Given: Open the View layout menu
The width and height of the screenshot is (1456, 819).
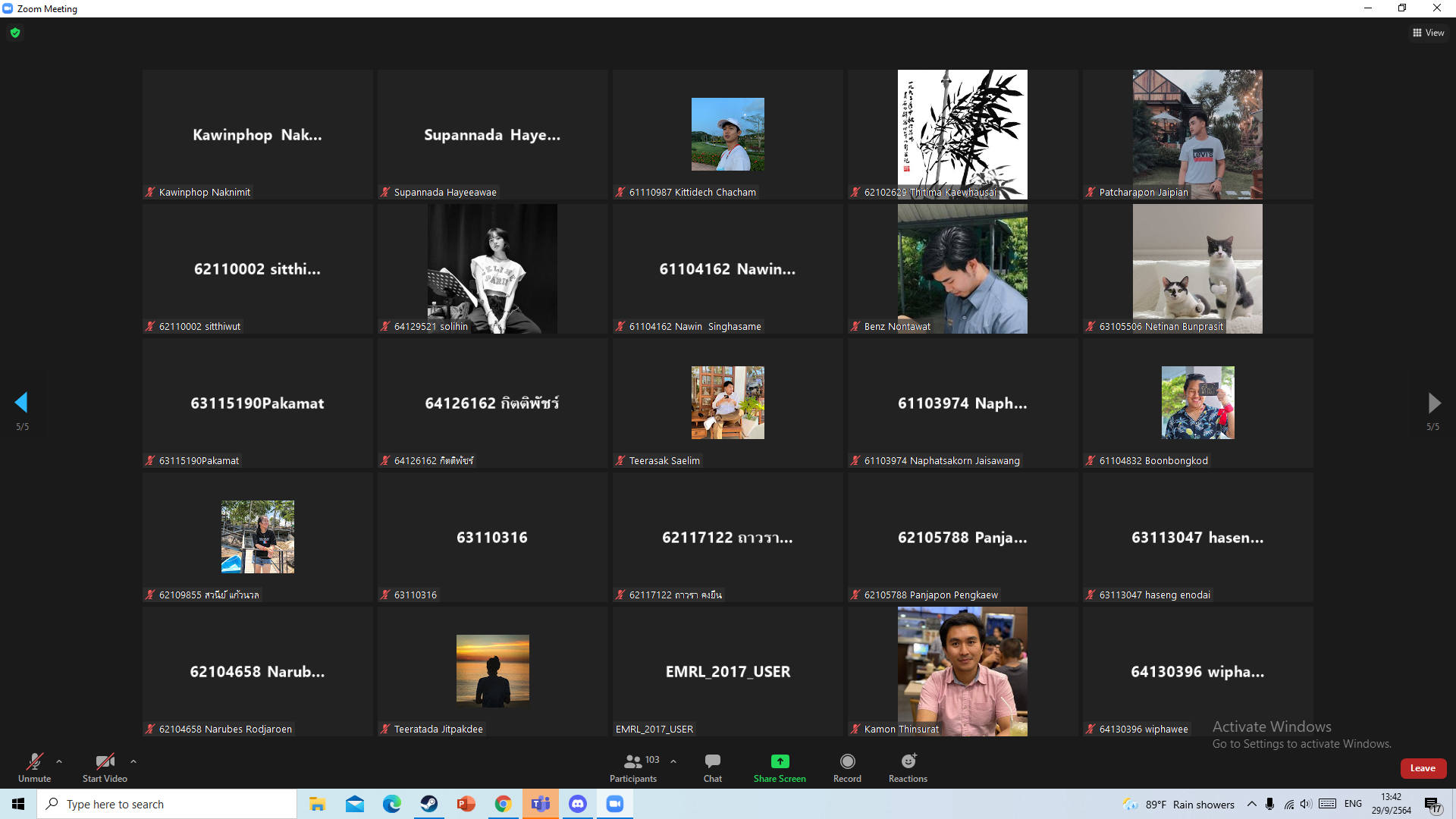Looking at the screenshot, I should (1428, 33).
